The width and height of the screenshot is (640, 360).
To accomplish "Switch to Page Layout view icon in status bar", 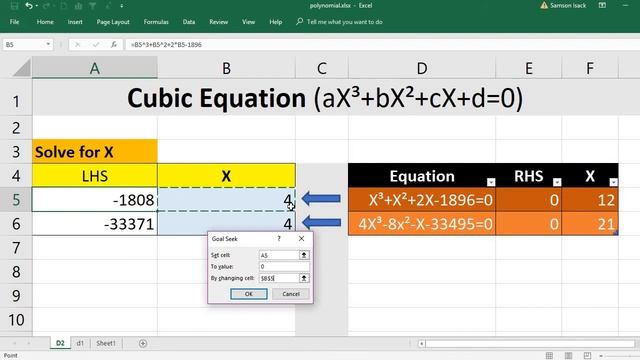I will [568, 356].
